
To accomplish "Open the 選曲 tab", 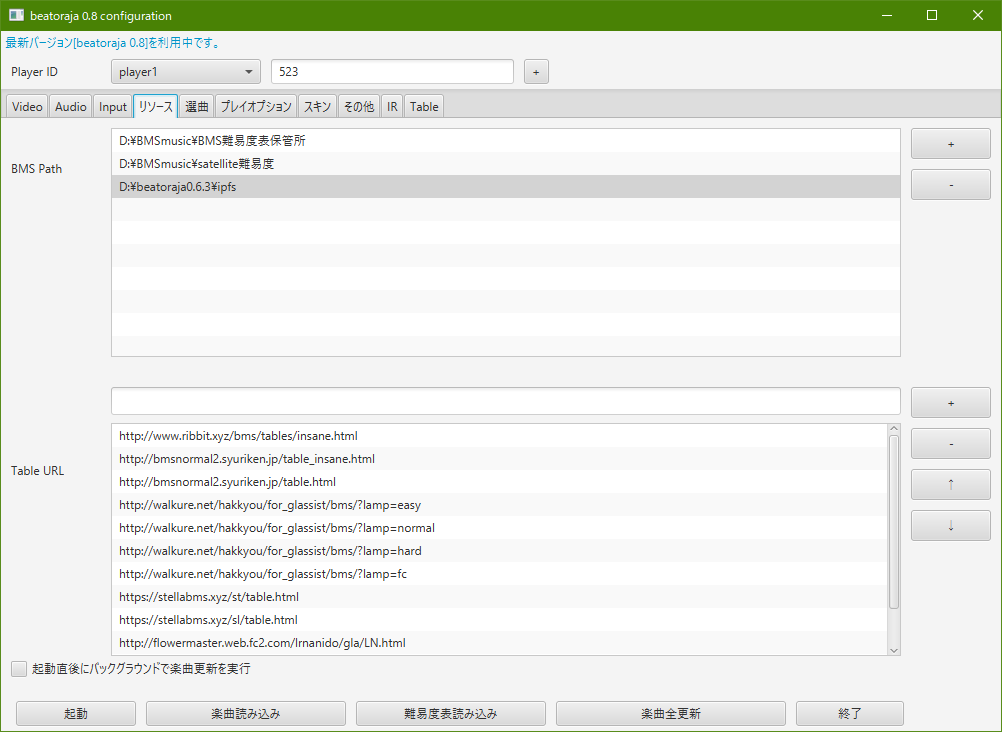I will click(197, 107).
